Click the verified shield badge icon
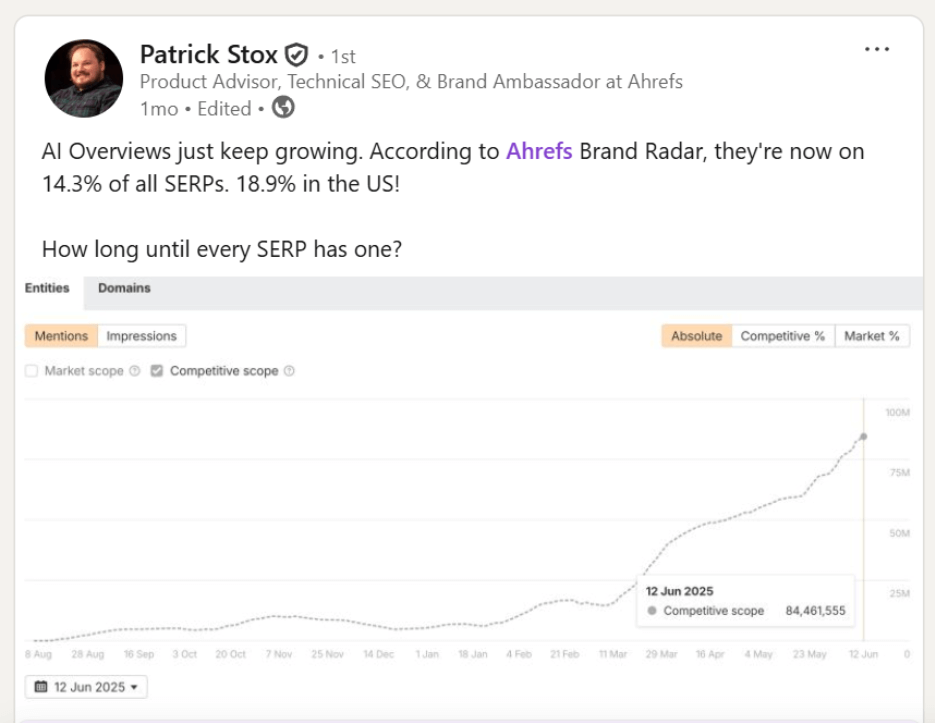Screen dimensions: 935x723 tap(296, 55)
